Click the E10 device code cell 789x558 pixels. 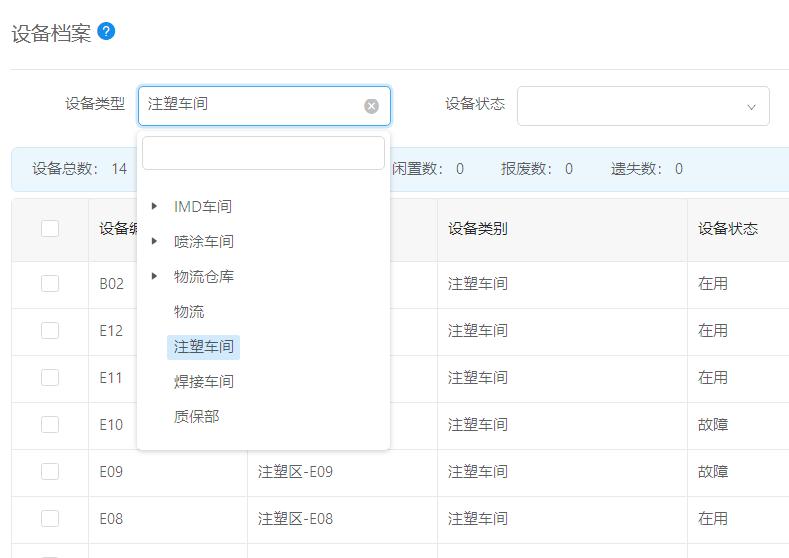click(111, 425)
